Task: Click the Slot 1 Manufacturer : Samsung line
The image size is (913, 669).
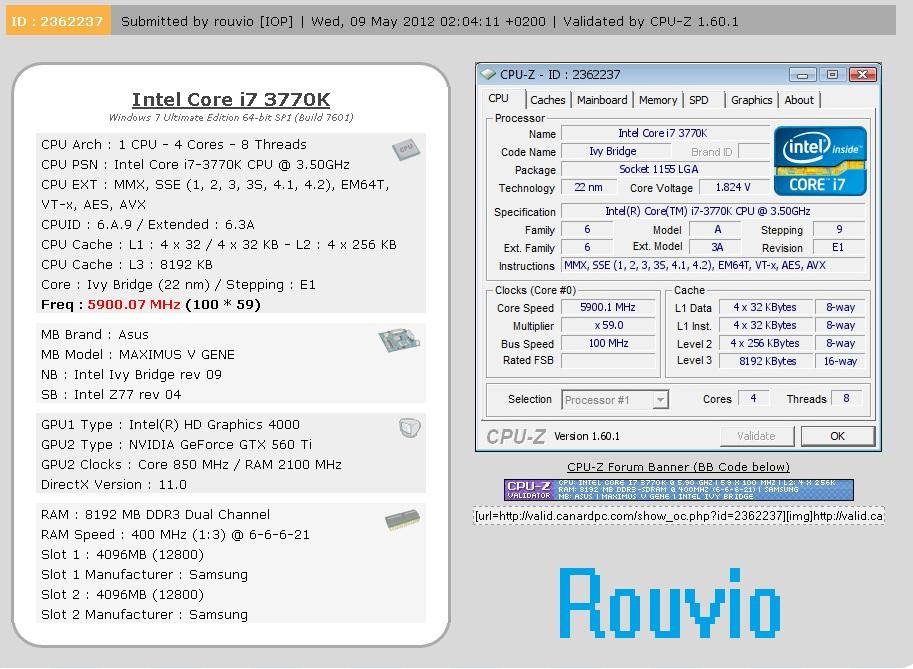Action: pyautogui.click(x=144, y=575)
